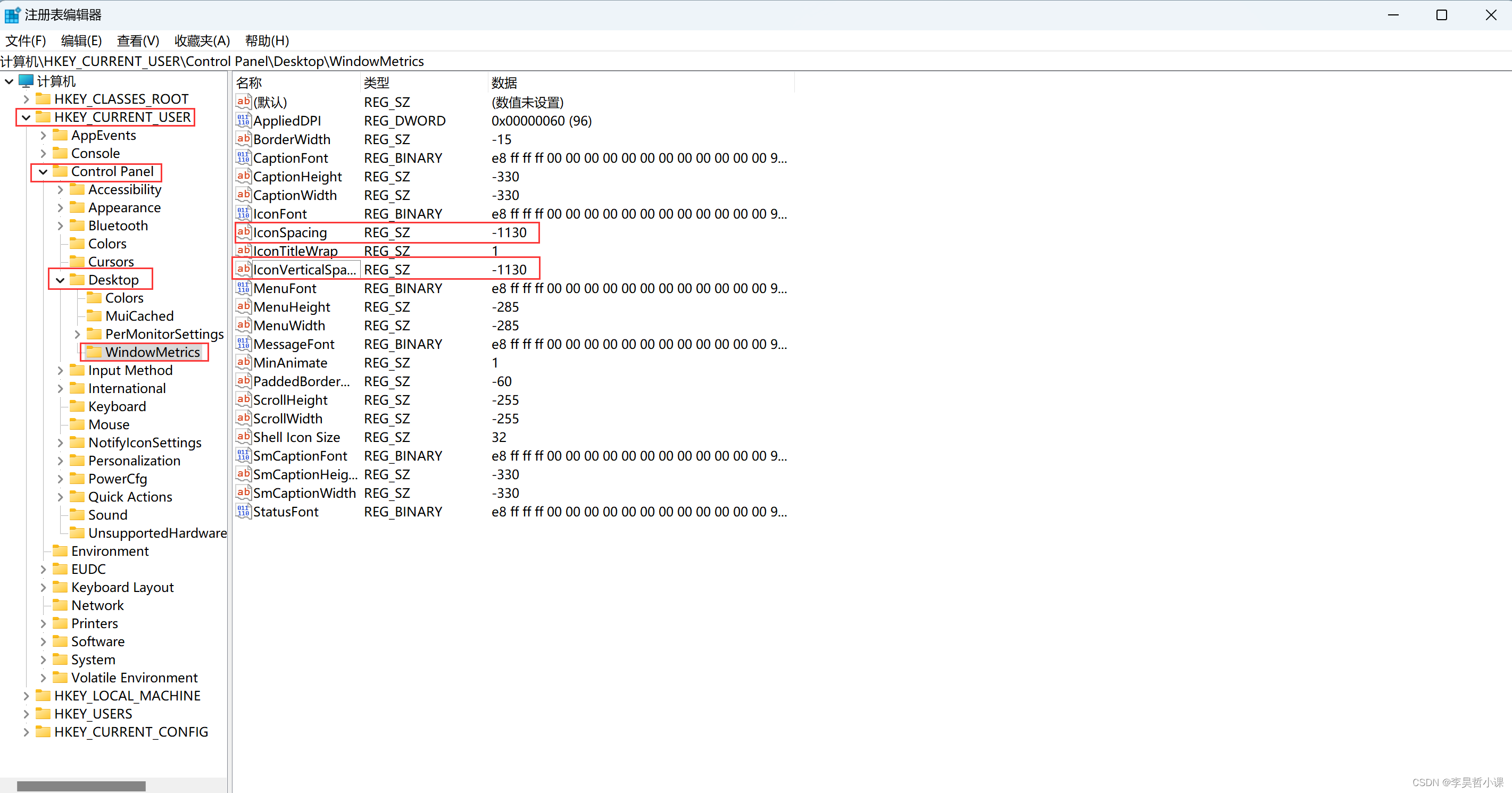Viewport: 1512px width, 793px height.
Task: Click the 计算机 computer icon in the tree
Action: (x=27, y=81)
